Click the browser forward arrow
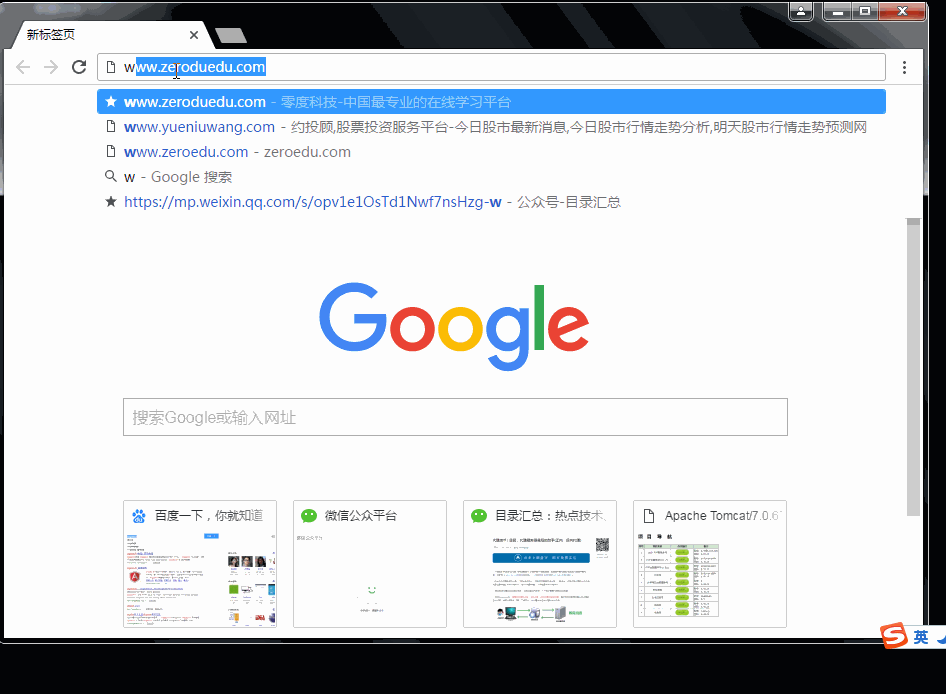Viewport: 946px width, 694px height. (51, 67)
